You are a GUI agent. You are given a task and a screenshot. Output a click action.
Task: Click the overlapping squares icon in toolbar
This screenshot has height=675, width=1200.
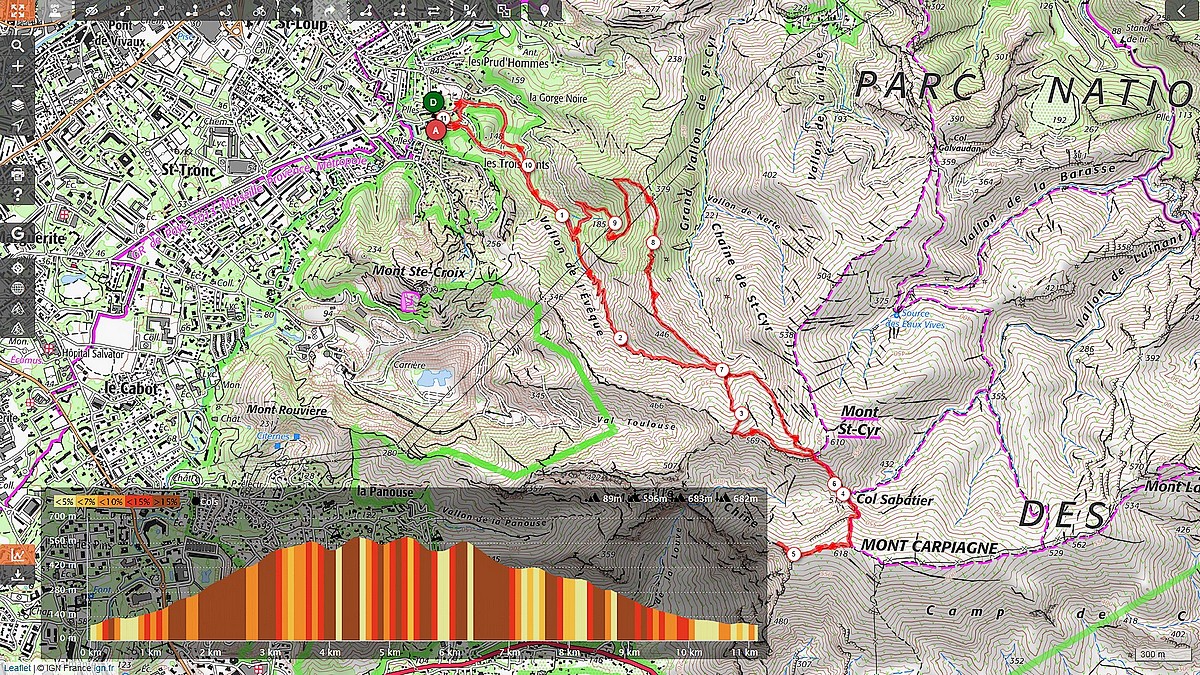[x=503, y=10]
